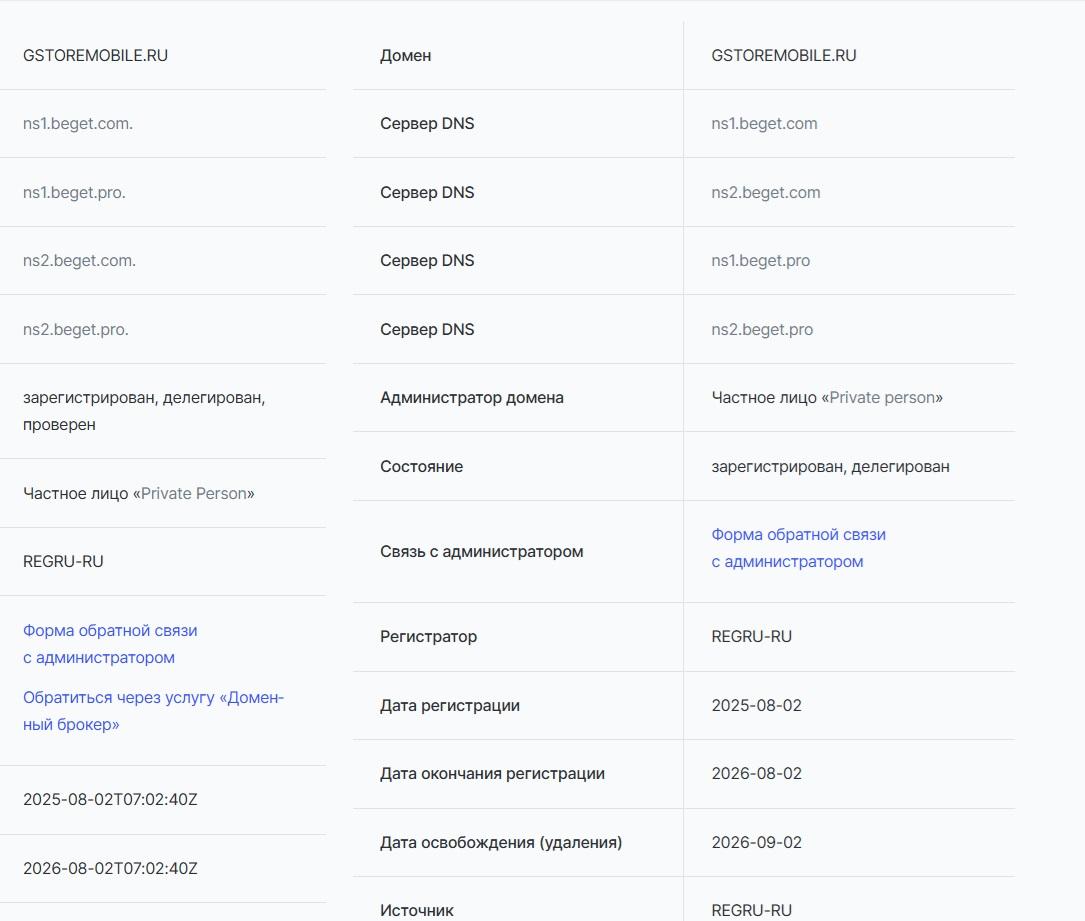Select REGRU-RU value in the Регистратор row
Image resolution: width=1085 pixels, height=921 pixels.
[752, 637]
